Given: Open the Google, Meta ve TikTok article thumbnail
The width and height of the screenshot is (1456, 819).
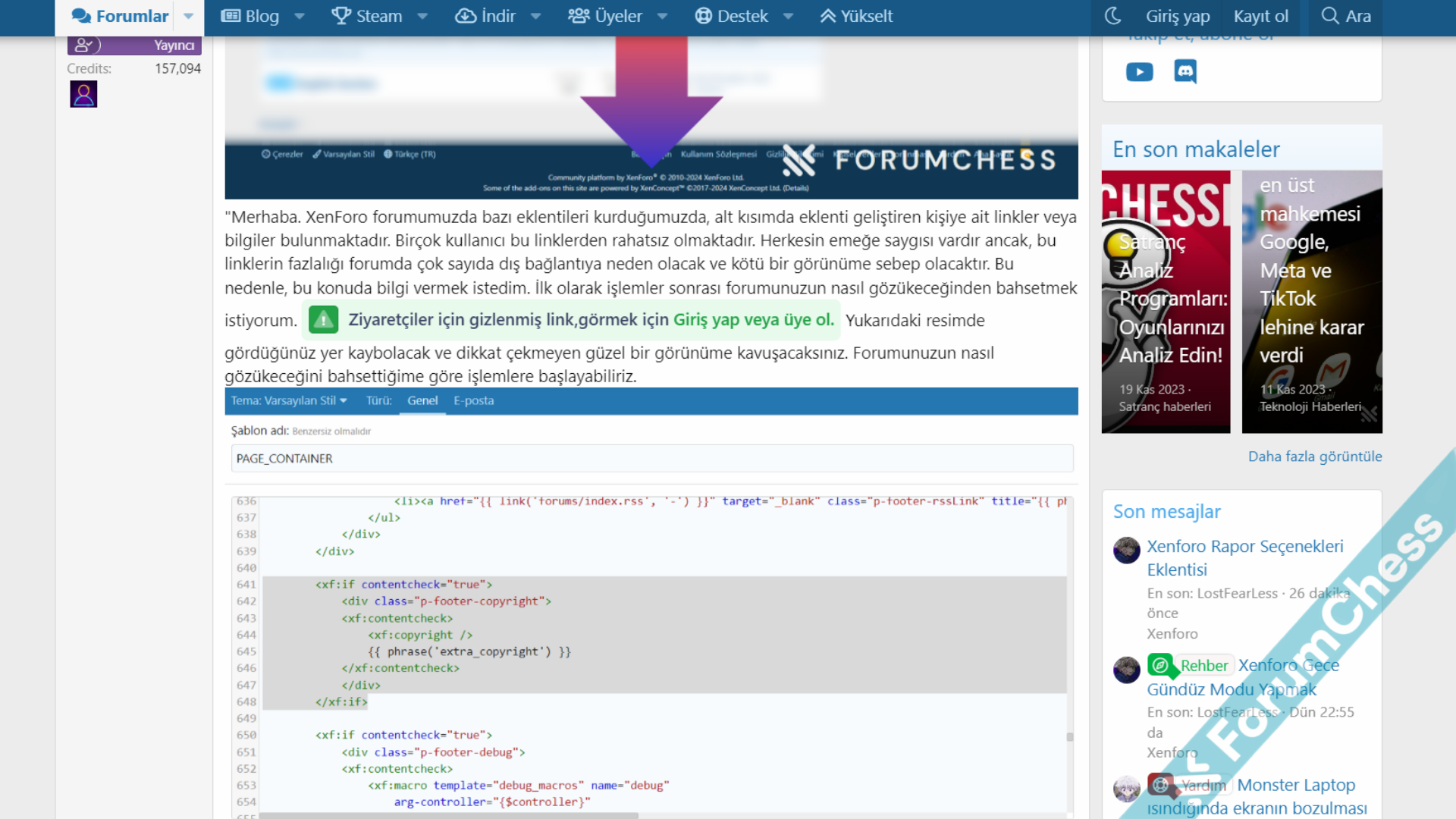Looking at the screenshot, I should click(1312, 301).
